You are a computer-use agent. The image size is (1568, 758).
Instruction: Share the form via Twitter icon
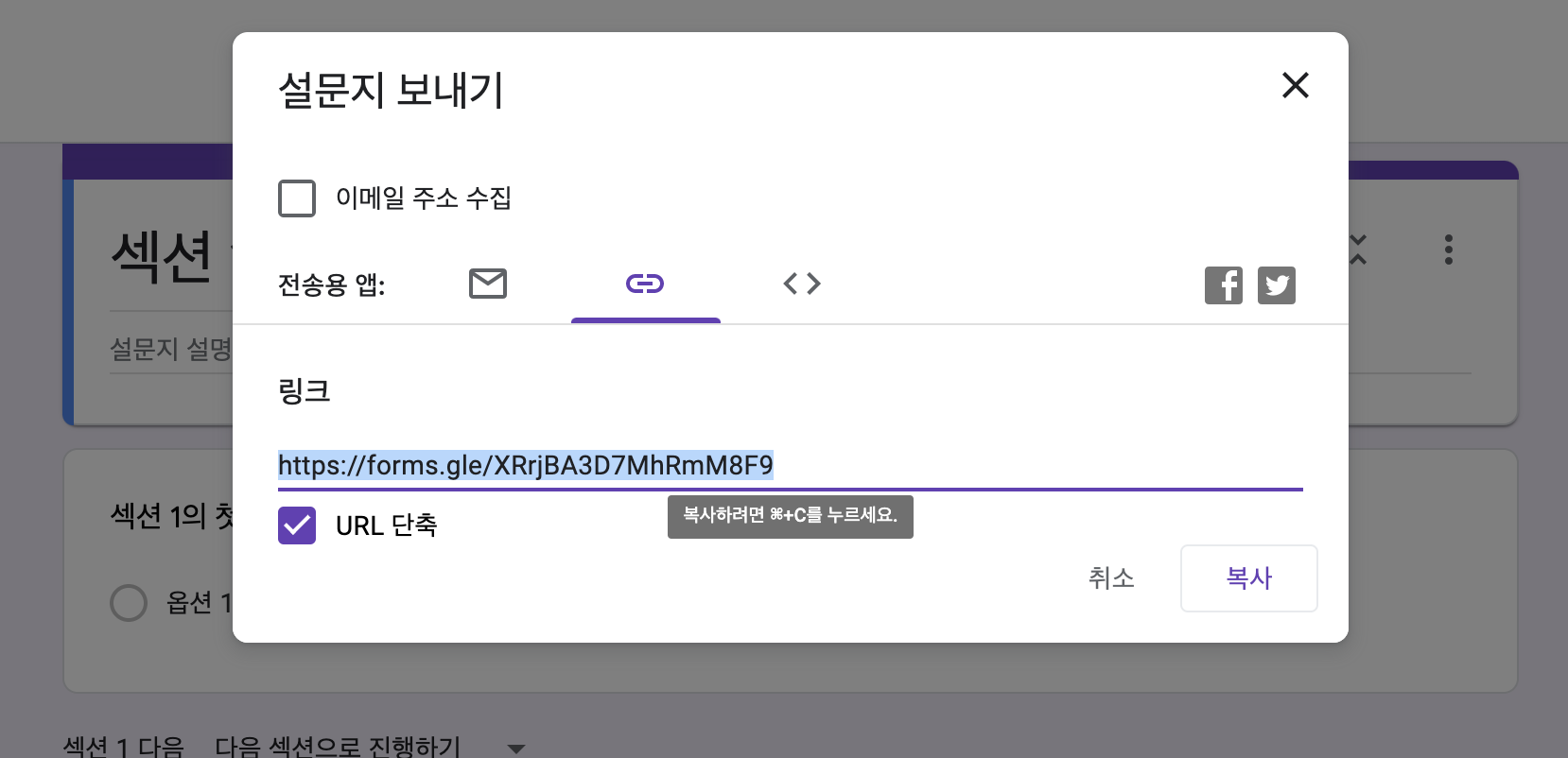1277,285
